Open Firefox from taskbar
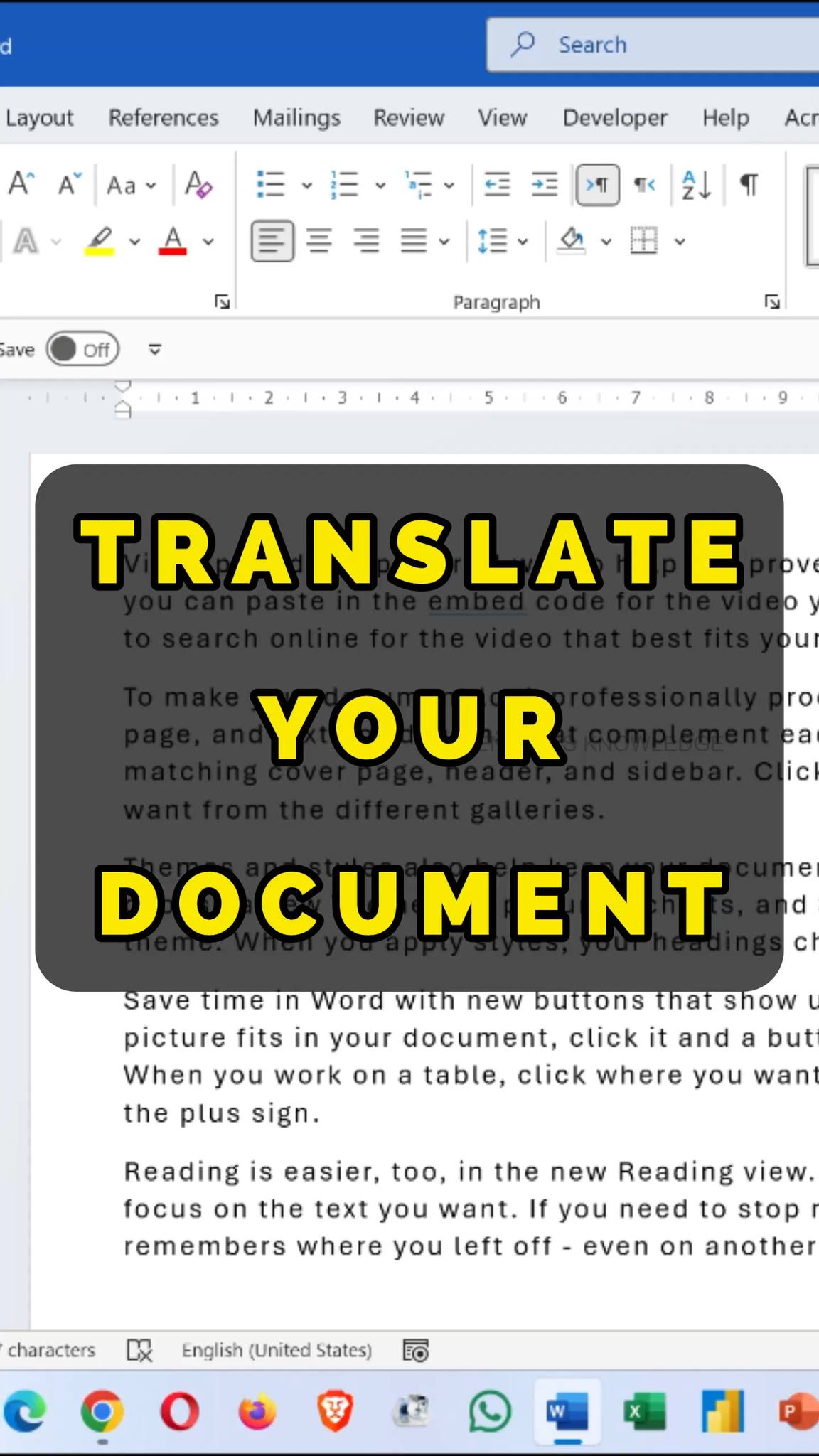Image resolution: width=819 pixels, height=1456 pixels. pos(257,1411)
